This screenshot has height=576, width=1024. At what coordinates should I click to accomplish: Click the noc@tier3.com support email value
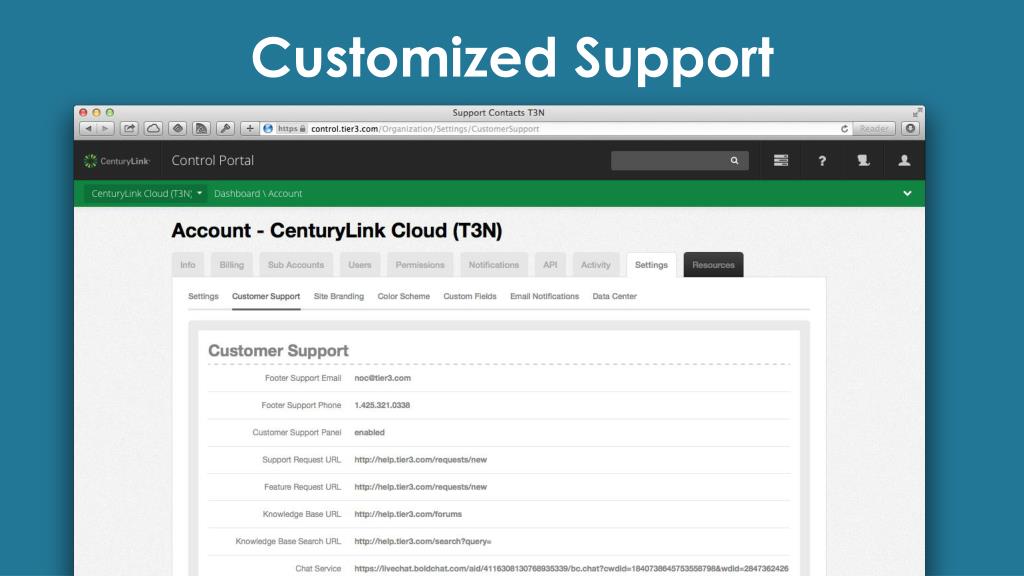pyautogui.click(x=383, y=378)
